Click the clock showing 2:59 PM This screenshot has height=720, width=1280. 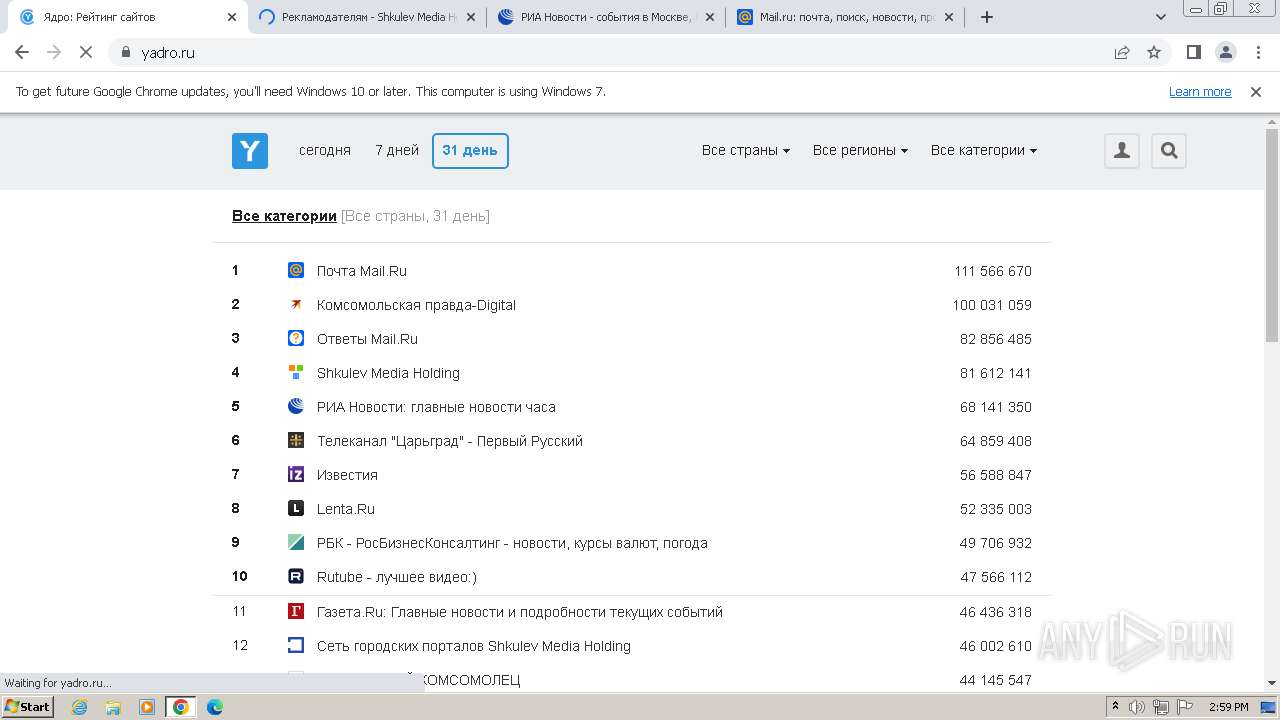tap(1229, 707)
